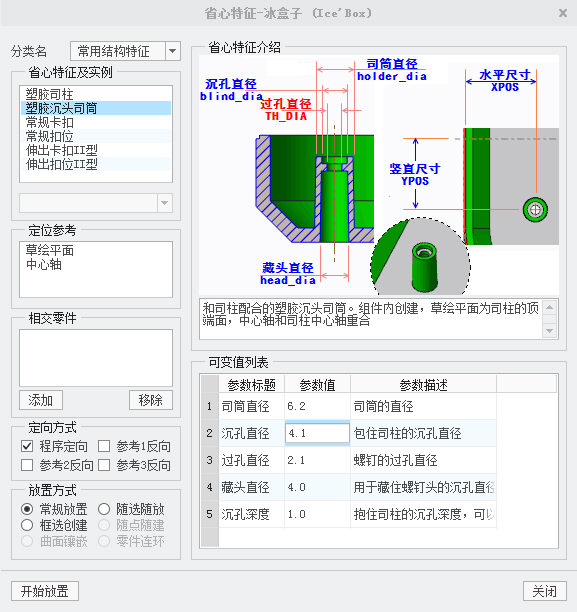577x612 pixels.
Task: Click the feature preview diagram image
Action: tap(379, 174)
